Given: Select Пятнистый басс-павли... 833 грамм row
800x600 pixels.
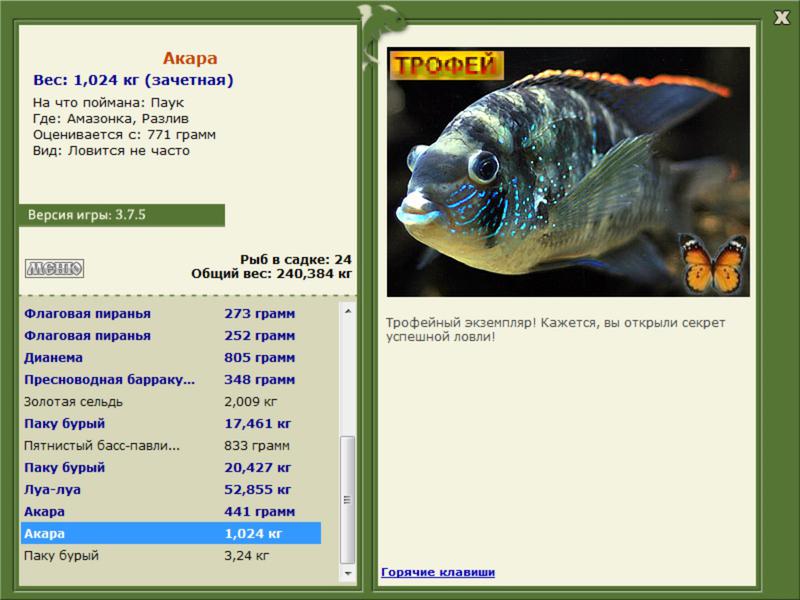Looking at the screenshot, I should point(171,445).
